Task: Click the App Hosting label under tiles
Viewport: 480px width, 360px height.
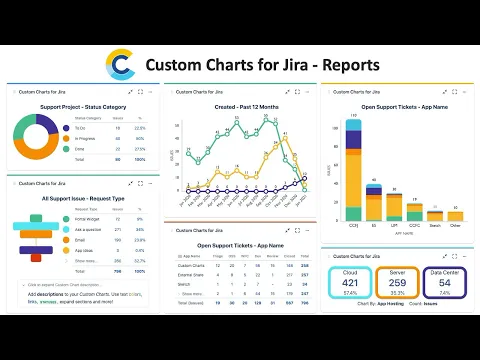Action: click(x=390, y=304)
